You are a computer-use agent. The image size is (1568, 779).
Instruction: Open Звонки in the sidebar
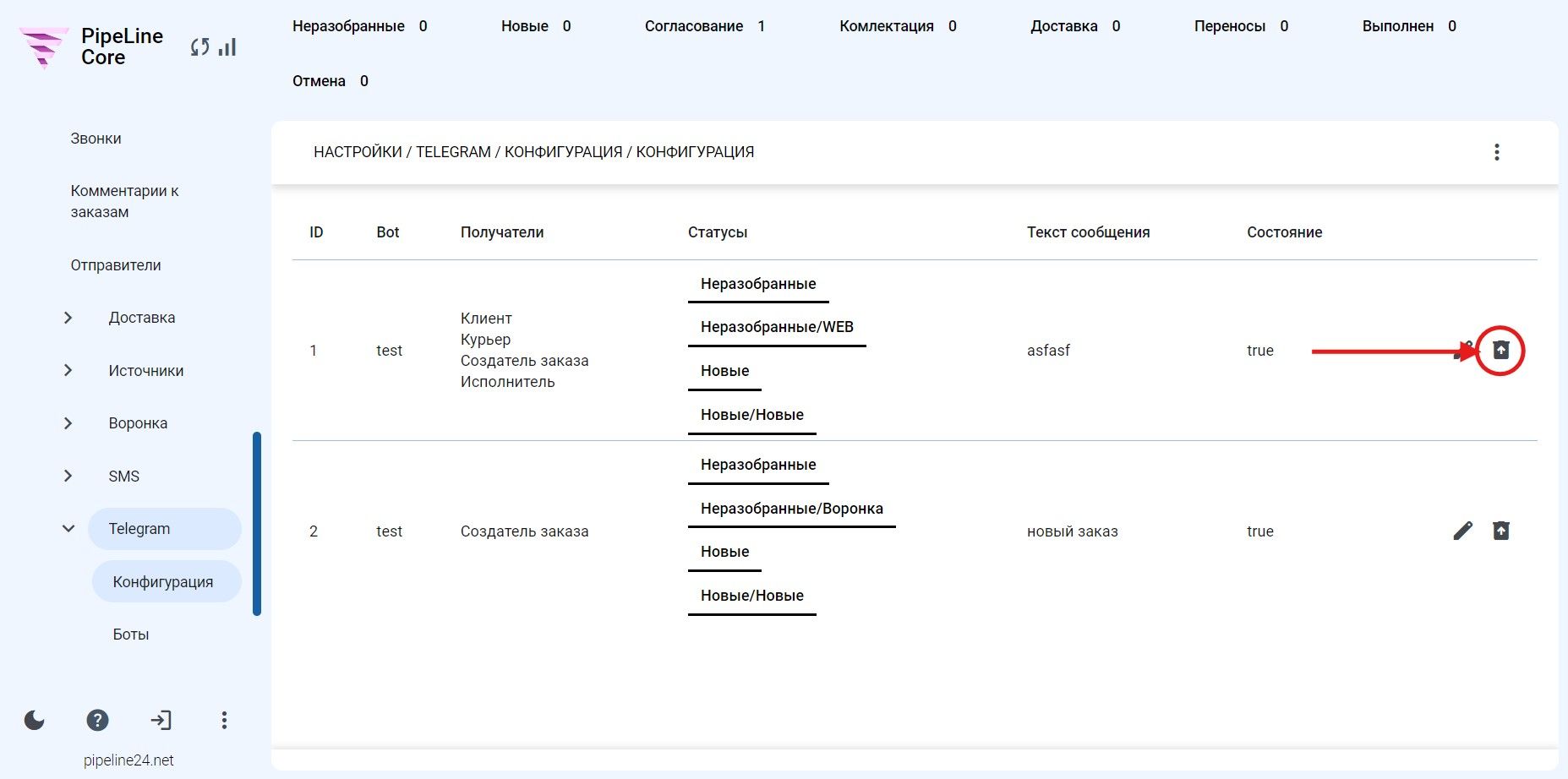click(96, 139)
